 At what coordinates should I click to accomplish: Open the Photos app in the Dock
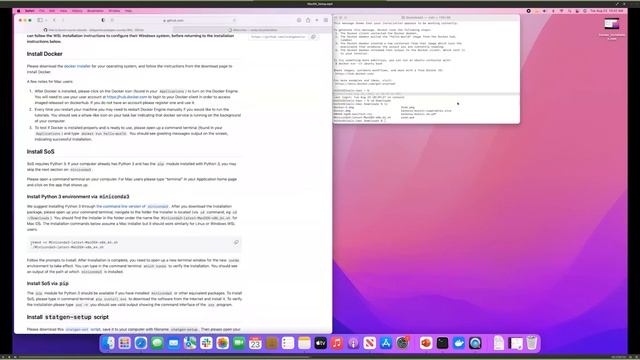[222, 343]
